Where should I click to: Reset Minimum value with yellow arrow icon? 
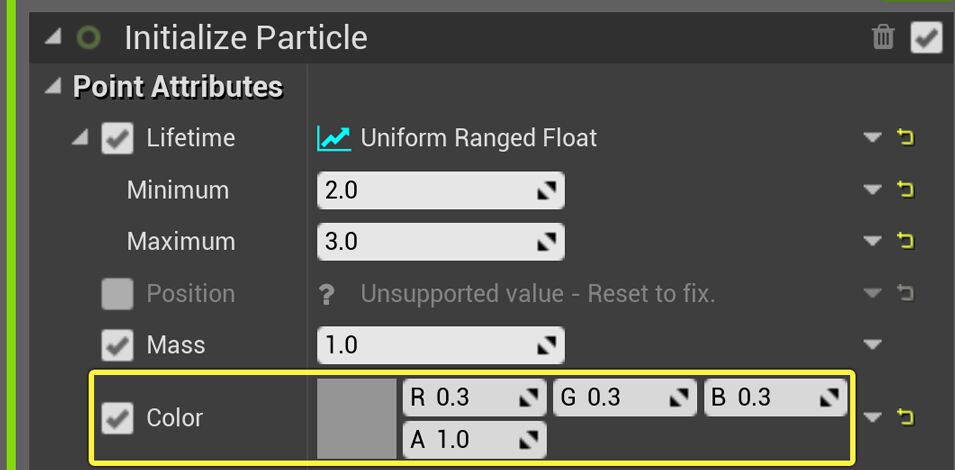[907, 190]
